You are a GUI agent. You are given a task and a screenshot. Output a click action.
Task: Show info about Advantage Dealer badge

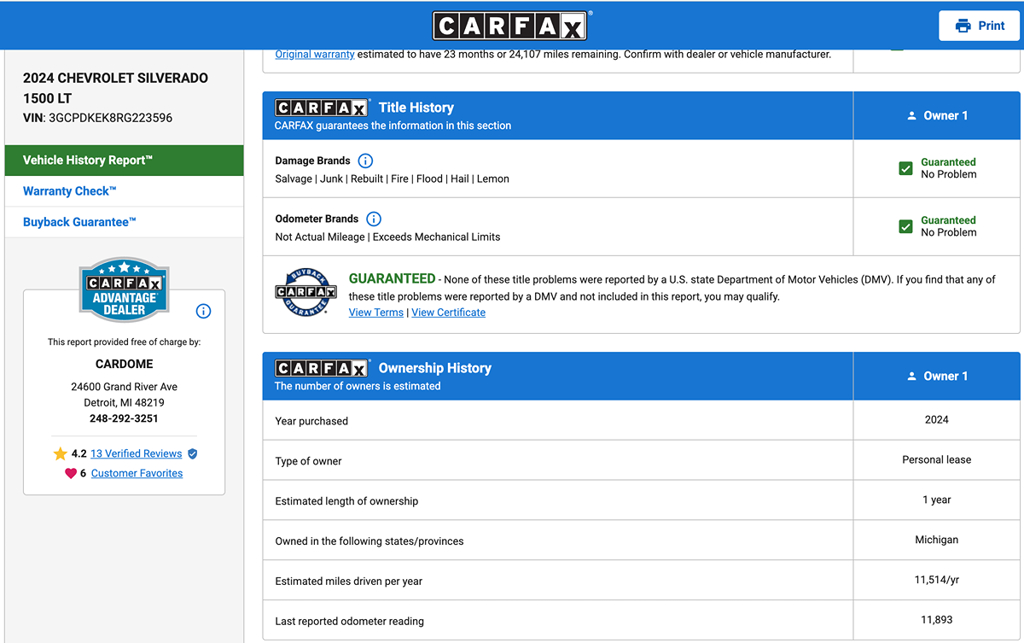203,311
